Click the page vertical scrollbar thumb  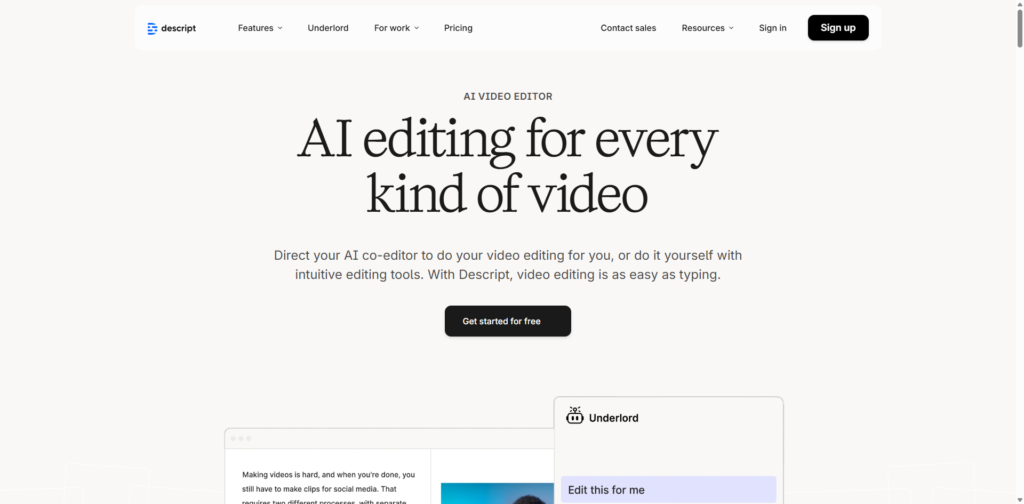click(x=1017, y=30)
